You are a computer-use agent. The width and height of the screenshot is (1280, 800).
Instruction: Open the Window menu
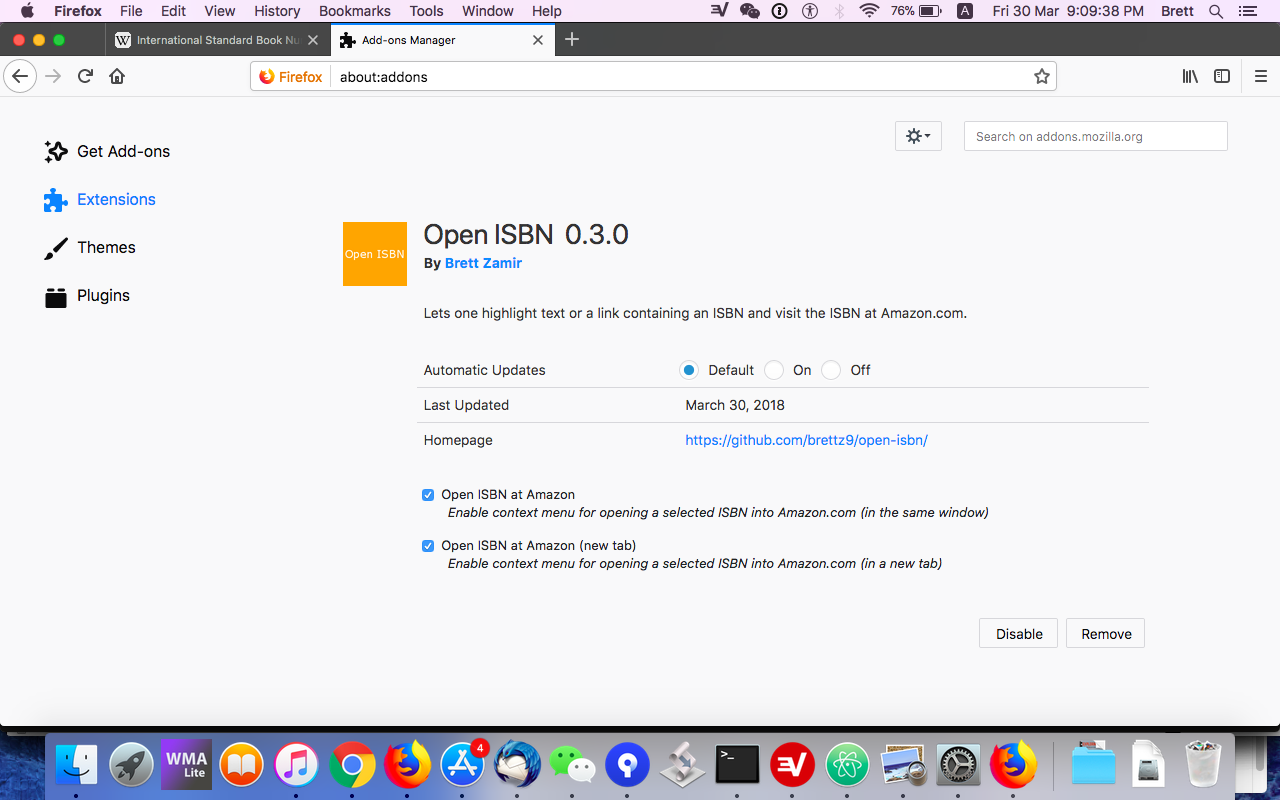point(487,11)
